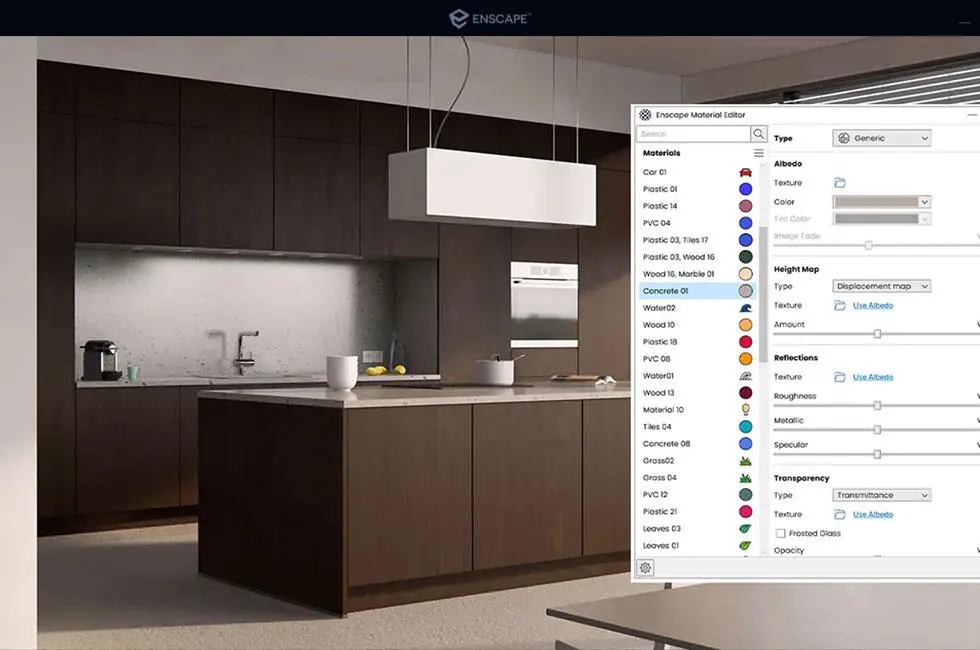980x650 pixels.
Task: Click the Image Fade slider handle
Action: (x=868, y=246)
